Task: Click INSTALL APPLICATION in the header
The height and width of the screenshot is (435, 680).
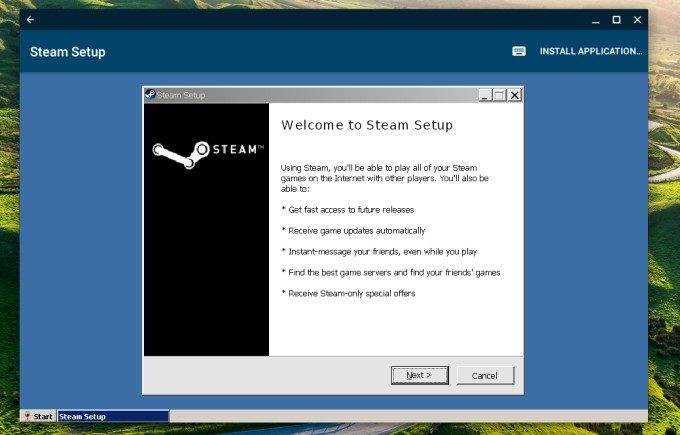Action: pyautogui.click(x=590, y=52)
